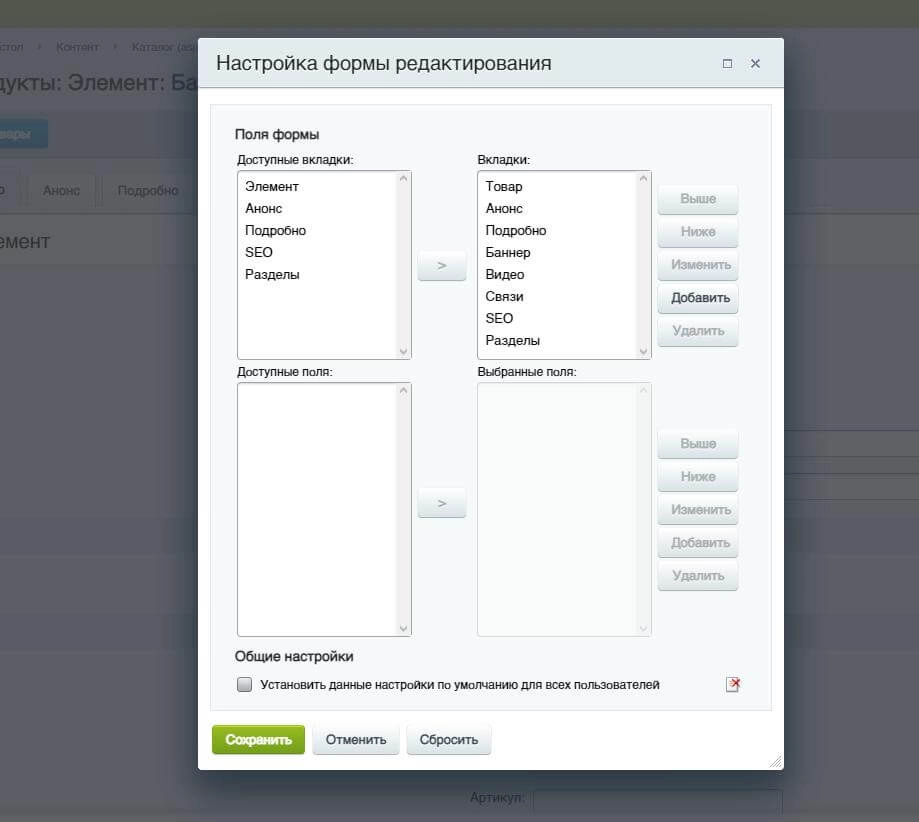Screen dimensions: 919x822
Task: Click Добавить button beside the selected fields list
Action: tap(698, 543)
